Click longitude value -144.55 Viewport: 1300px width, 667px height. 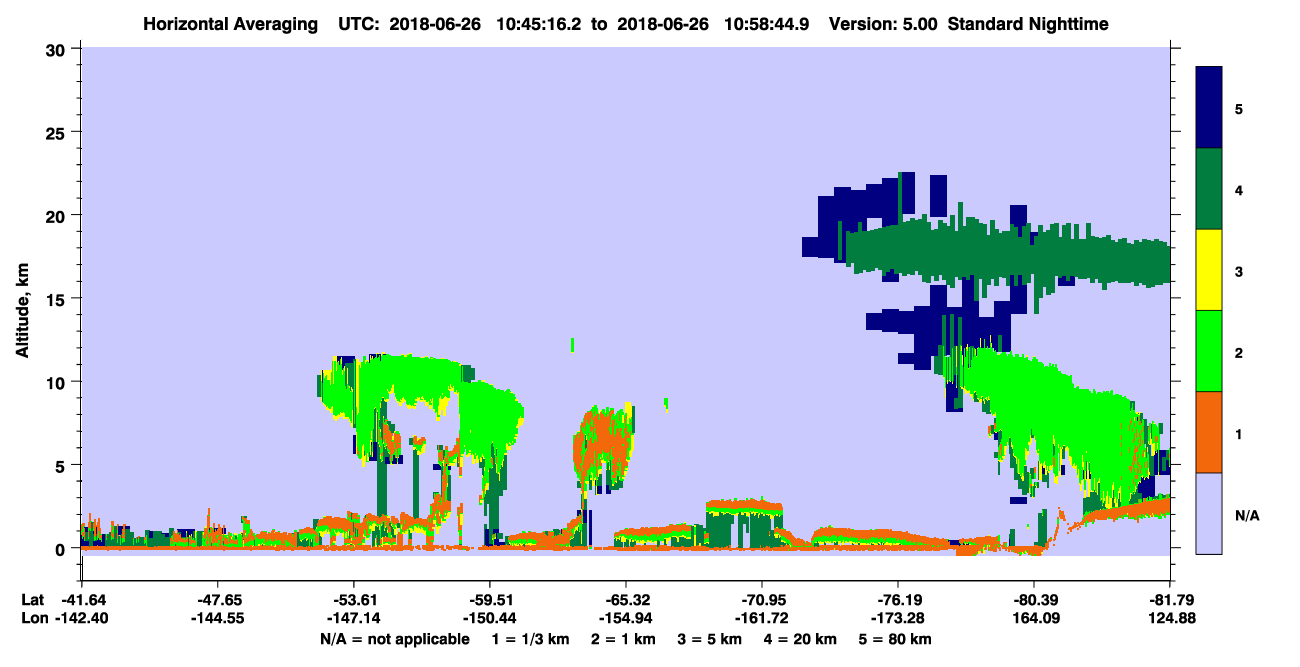(x=217, y=619)
